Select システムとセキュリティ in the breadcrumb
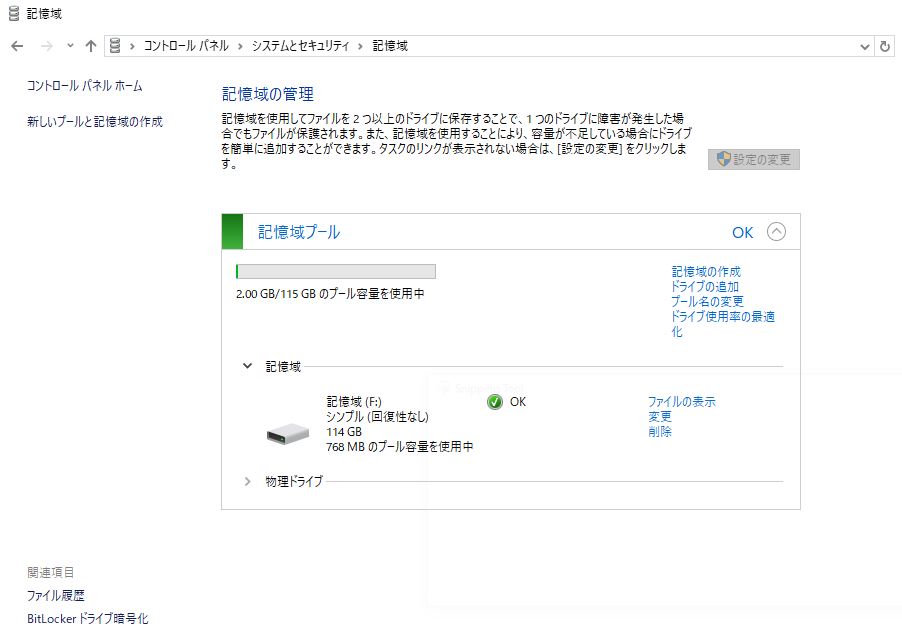This screenshot has width=902, height=637. pos(300,46)
